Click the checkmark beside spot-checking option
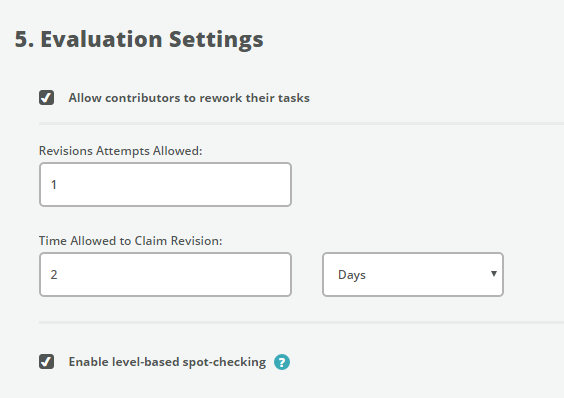 tap(46, 362)
